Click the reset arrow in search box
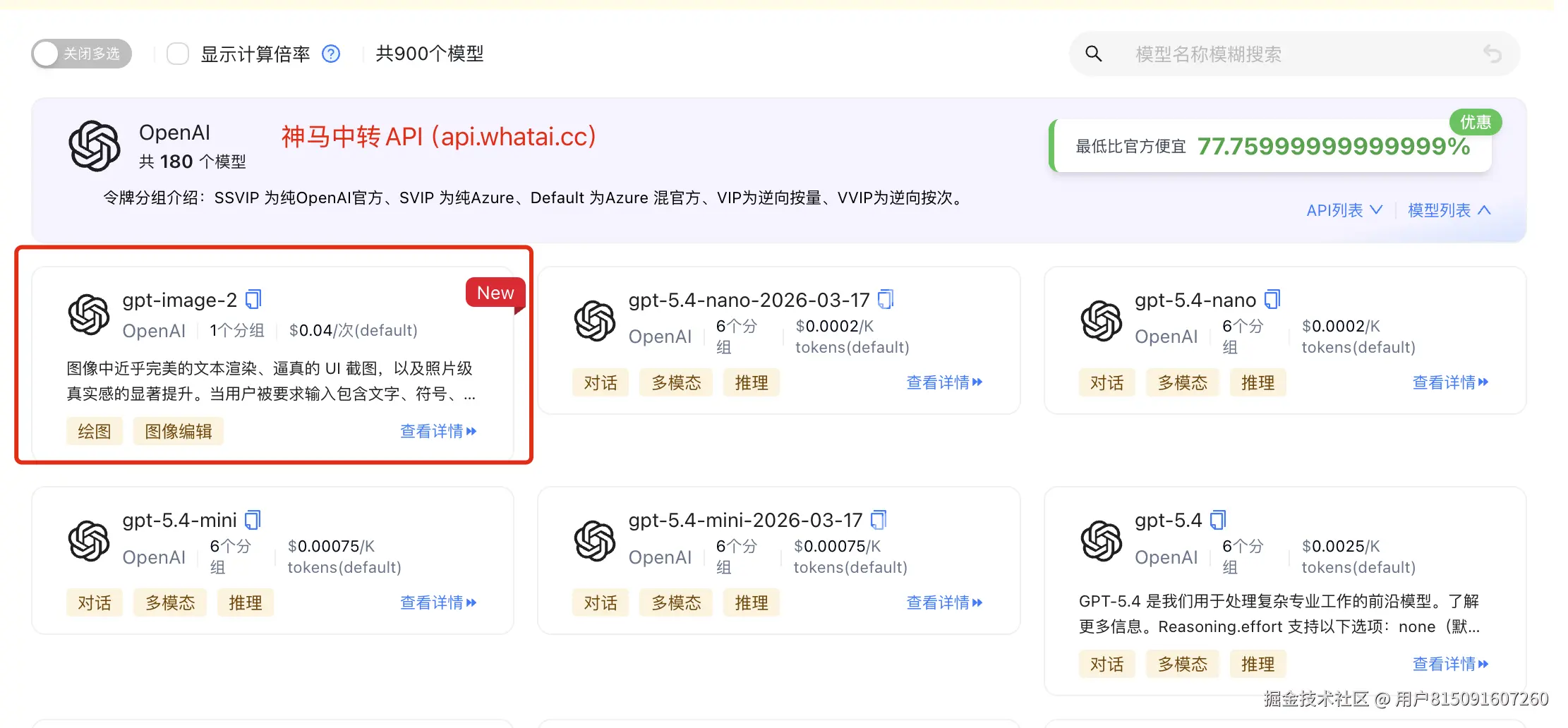 pos(1492,54)
